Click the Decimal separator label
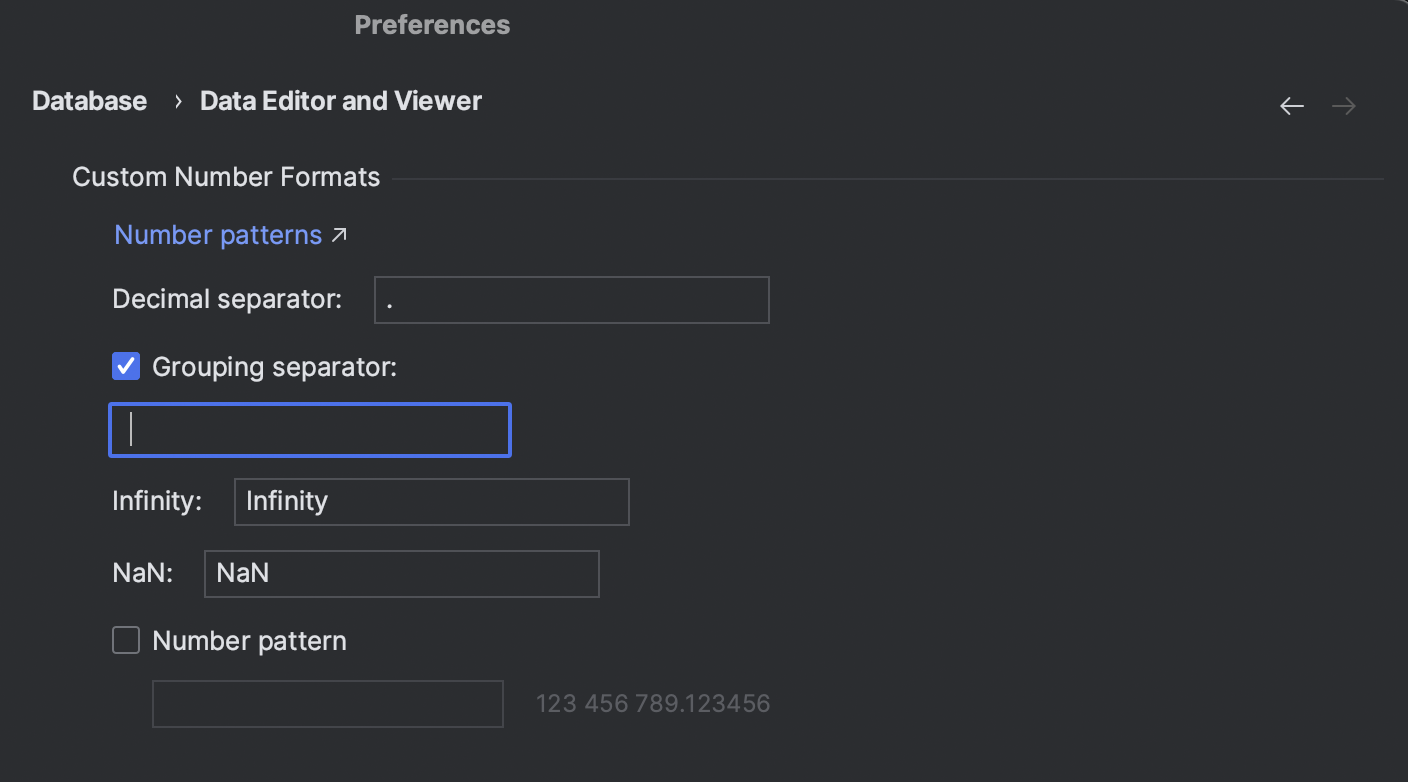This screenshot has width=1408, height=782. pyautogui.click(x=227, y=299)
